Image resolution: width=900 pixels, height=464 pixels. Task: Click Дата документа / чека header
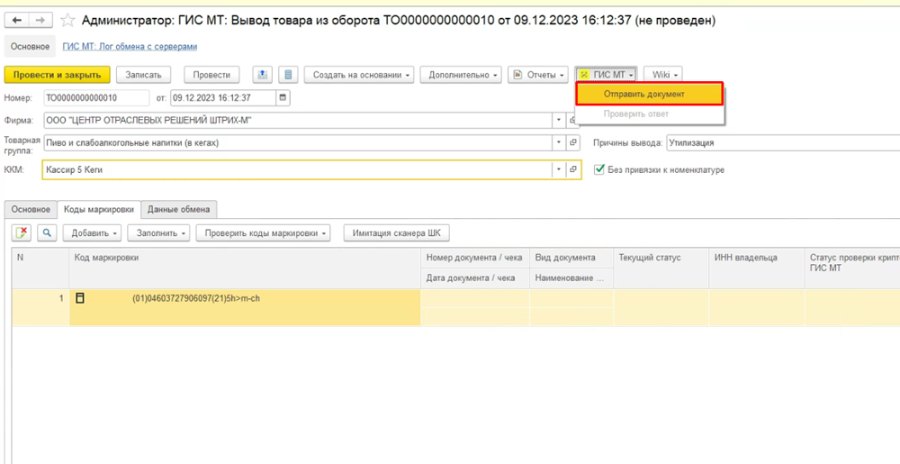pos(475,278)
